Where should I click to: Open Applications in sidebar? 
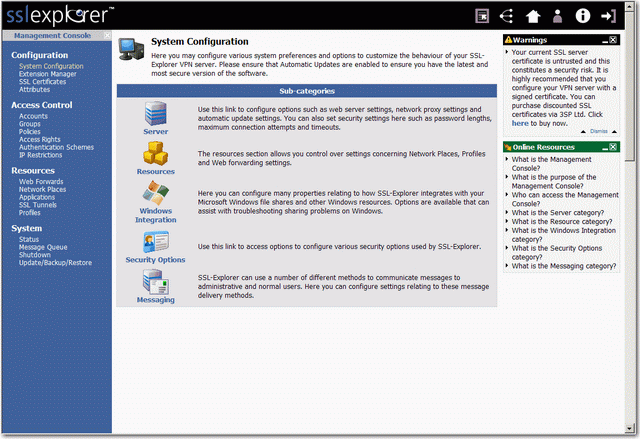pyautogui.click(x=37, y=197)
